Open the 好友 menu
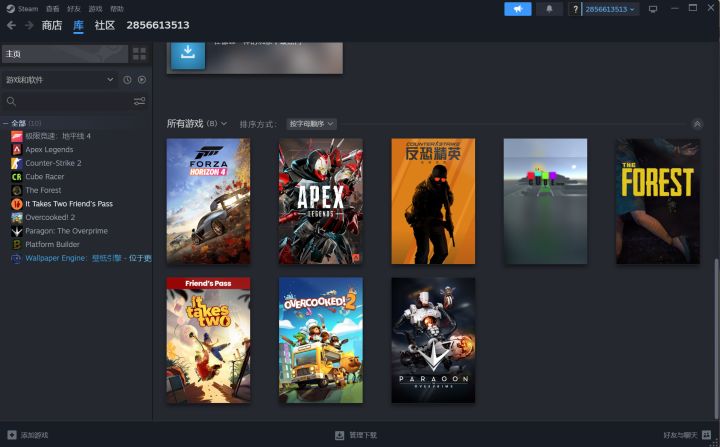 point(73,9)
